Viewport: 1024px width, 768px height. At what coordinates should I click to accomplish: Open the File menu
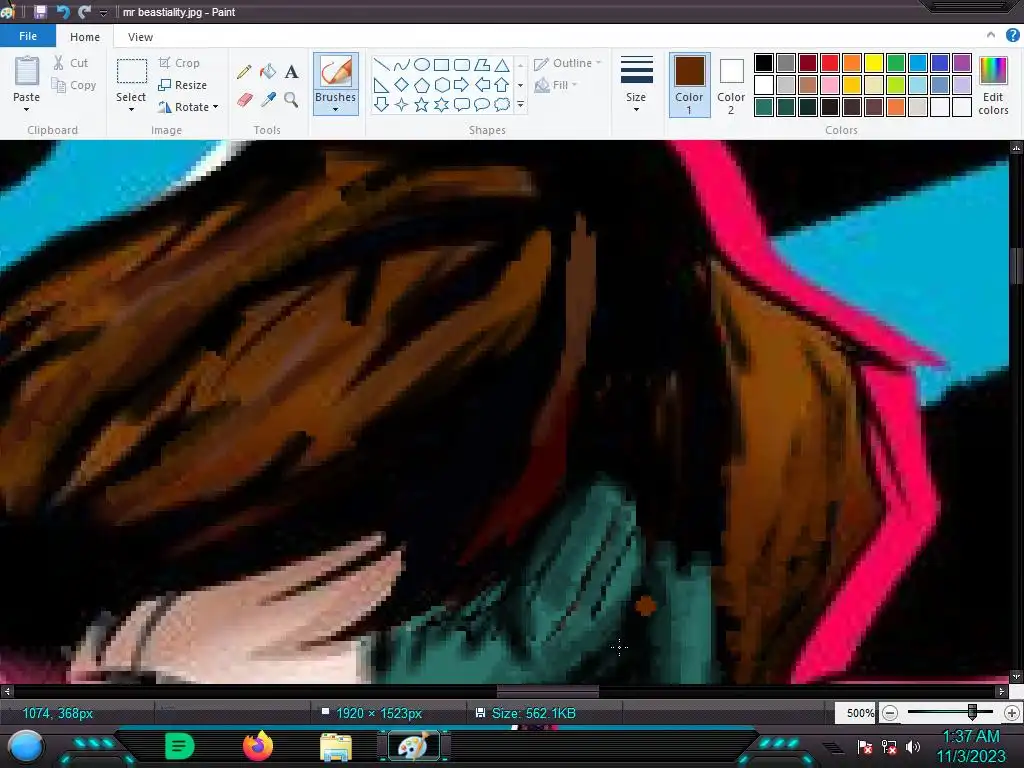(27, 36)
